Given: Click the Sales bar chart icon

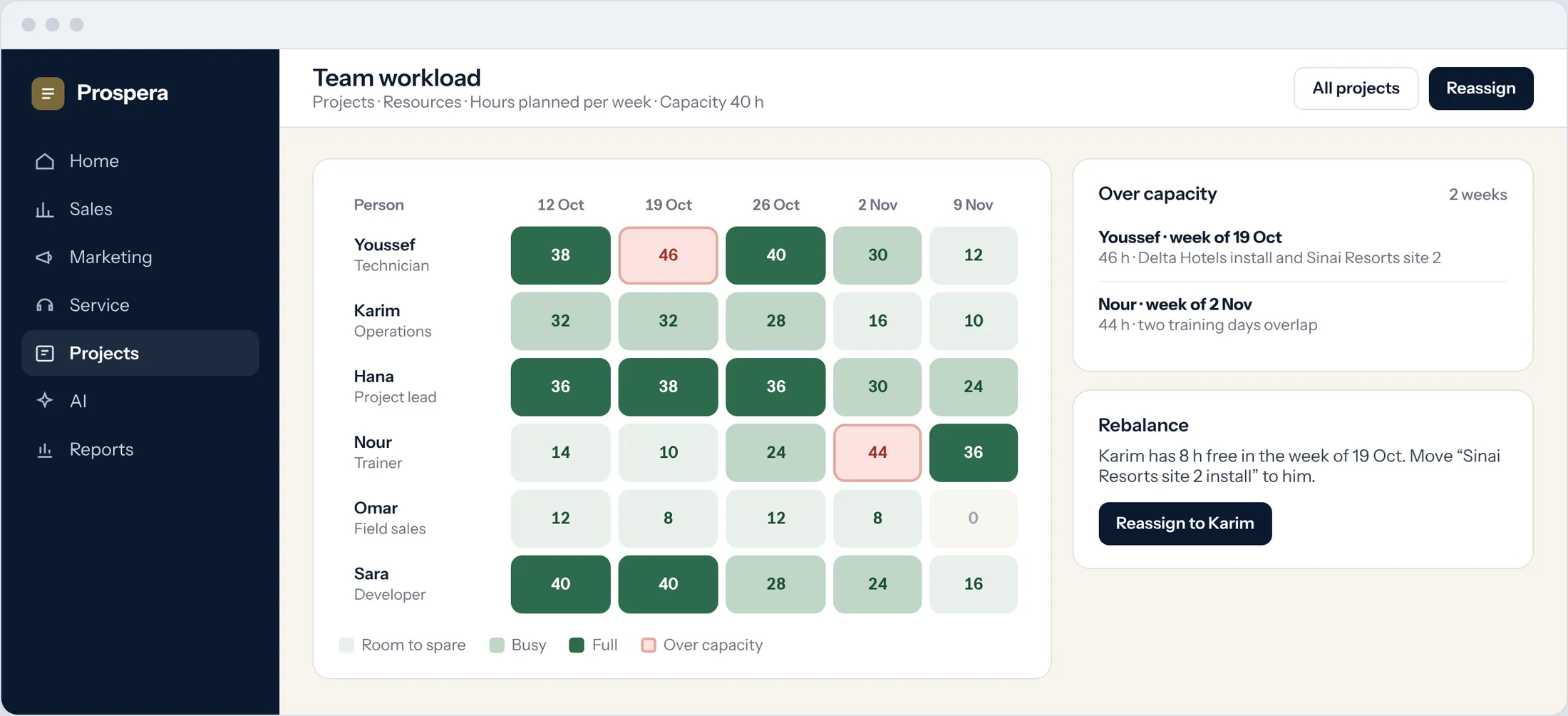Looking at the screenshot, I should point(45,210).
